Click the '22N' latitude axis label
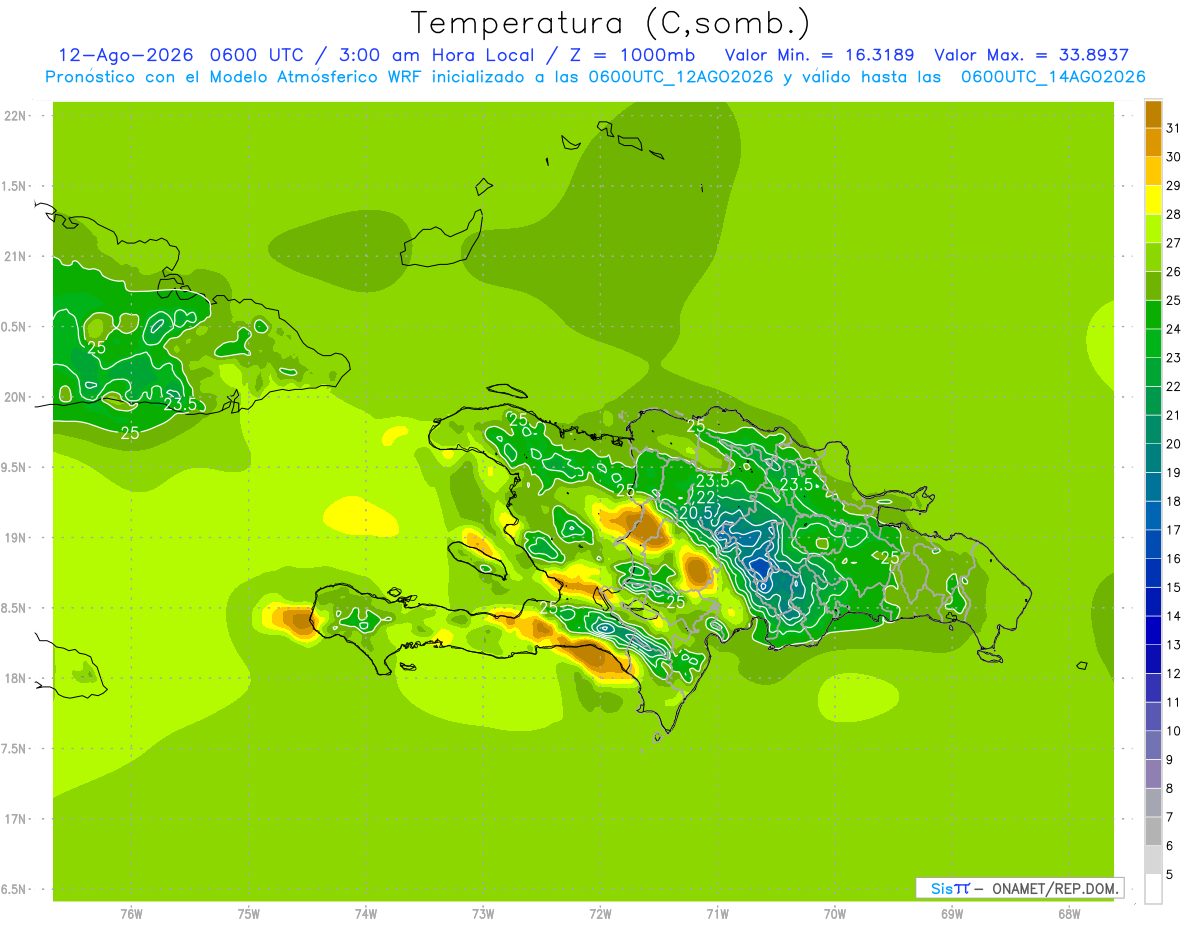The width and height of the screenshot is (1200, 927). coord(15,116)
